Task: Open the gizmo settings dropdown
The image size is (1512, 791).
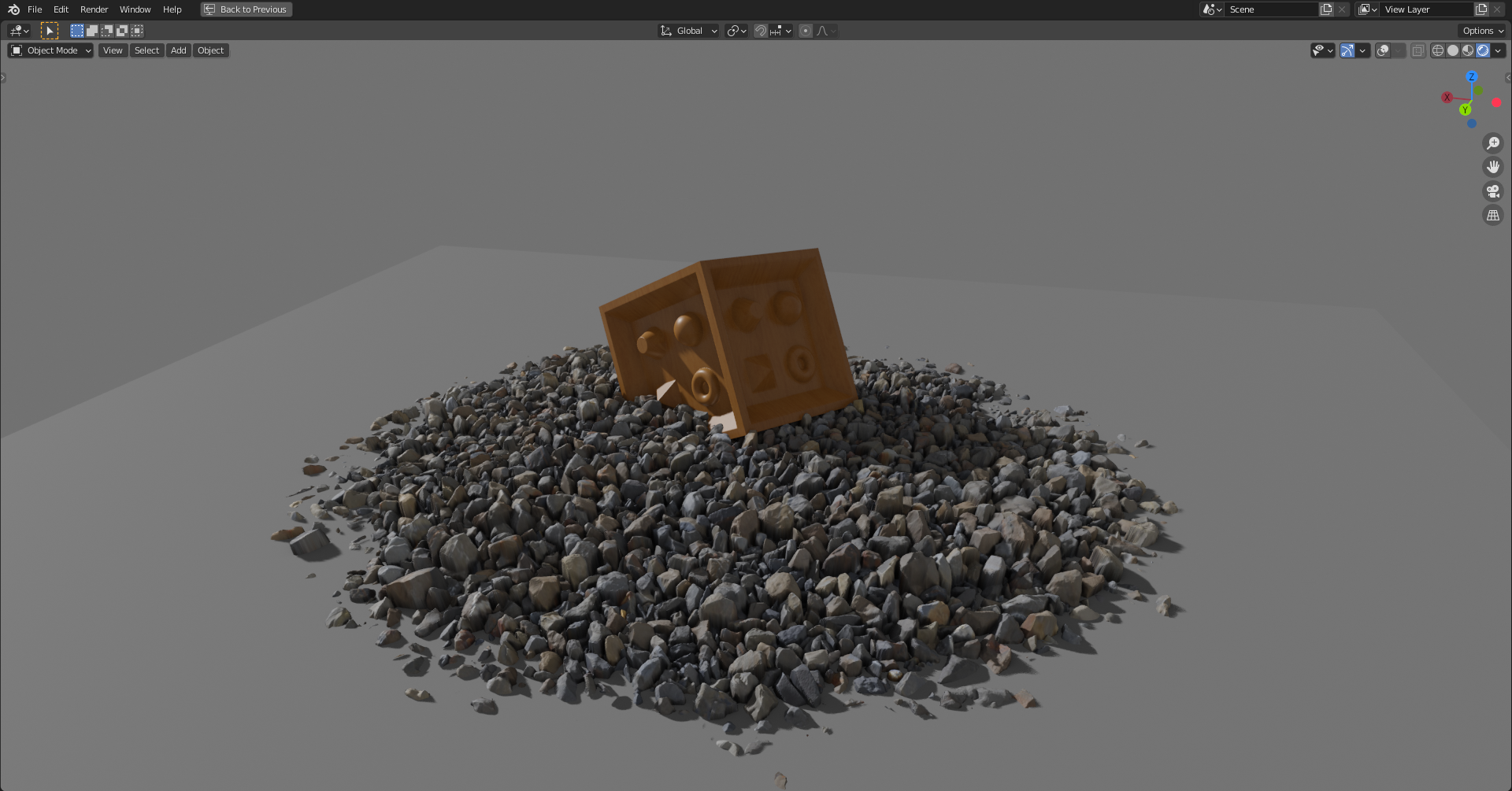Action: tap(1362, 50)
